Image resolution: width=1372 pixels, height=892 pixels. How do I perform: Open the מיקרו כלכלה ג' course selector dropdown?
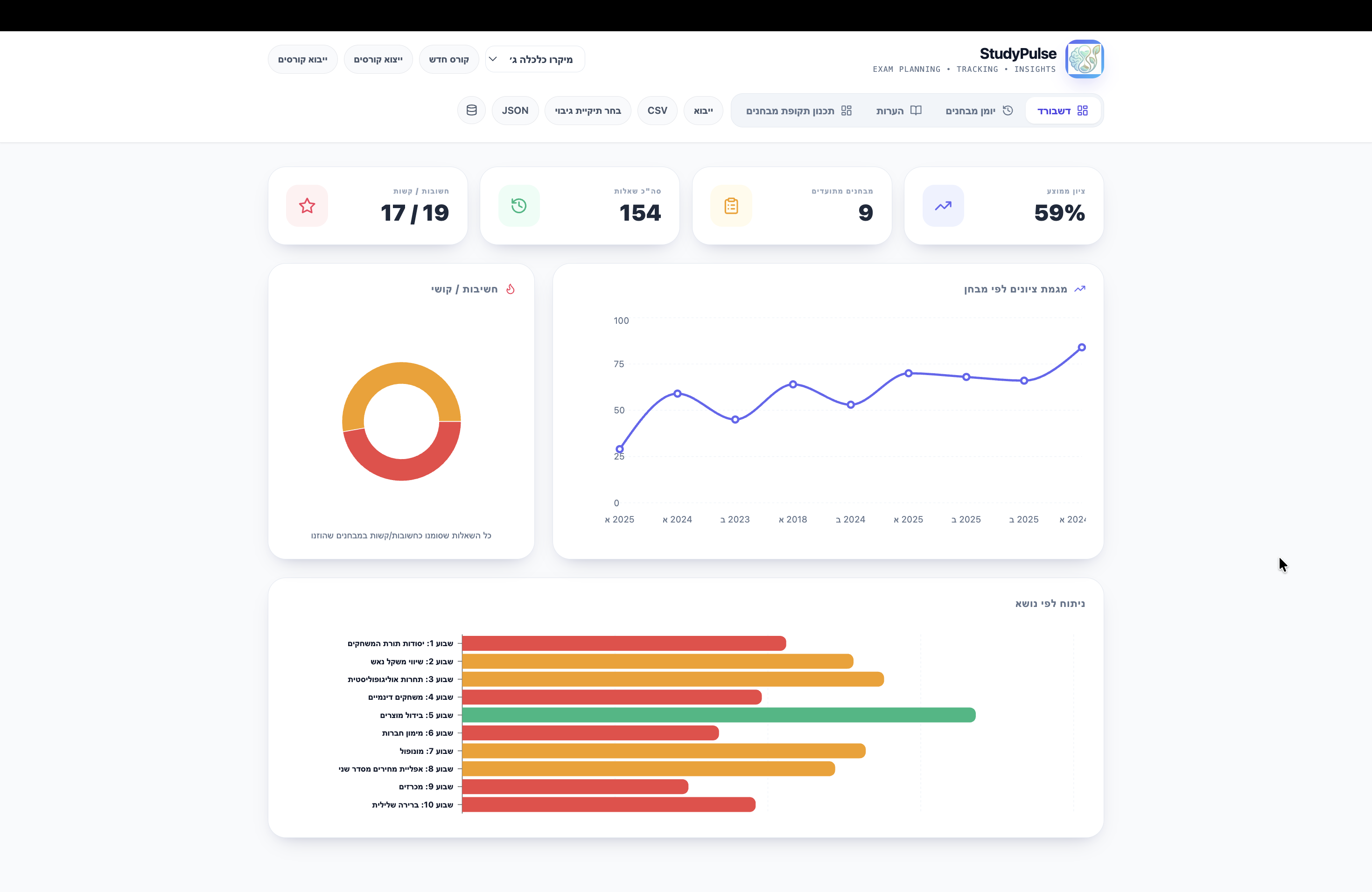[534, 58]
